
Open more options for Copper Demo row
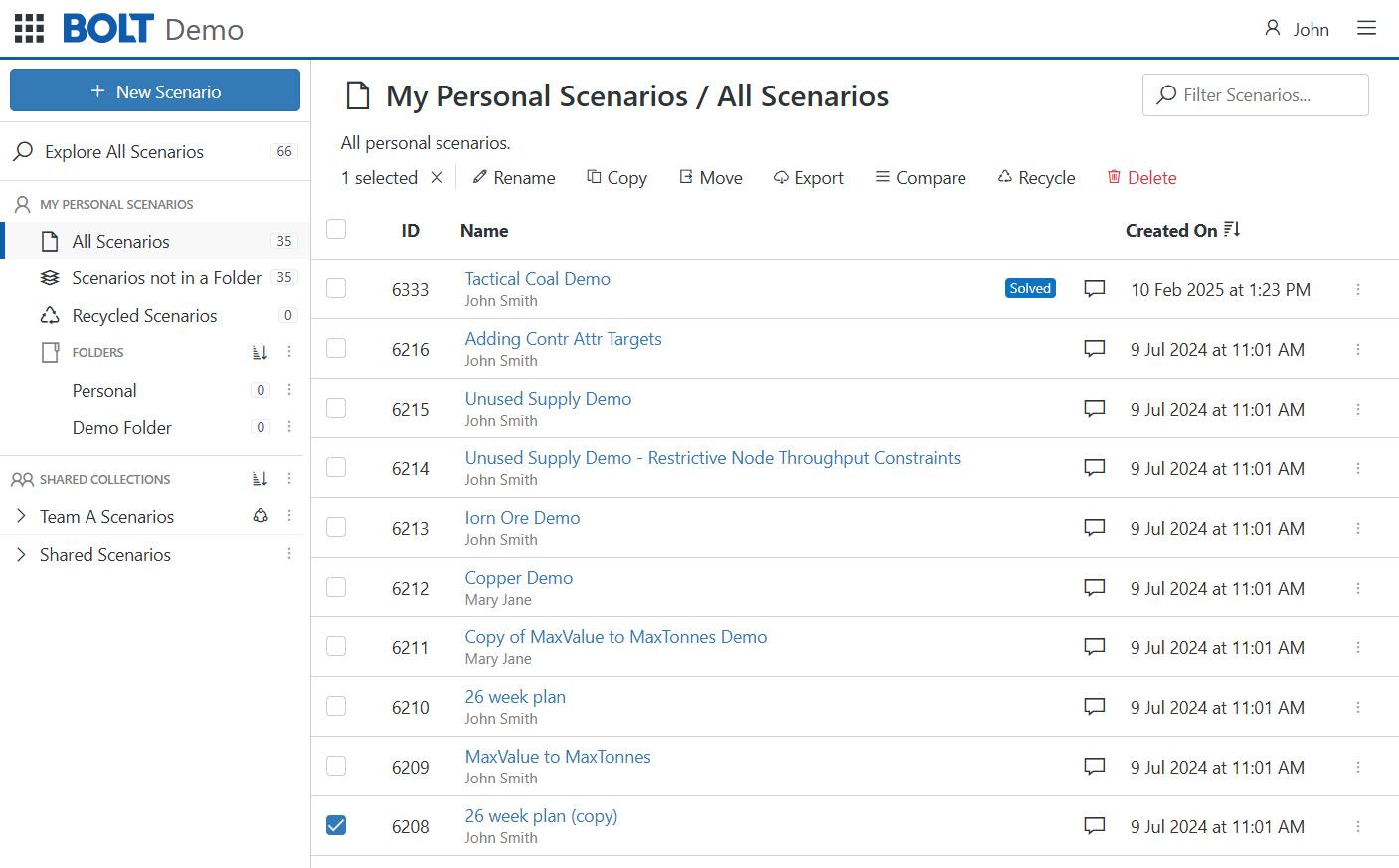1358,588
